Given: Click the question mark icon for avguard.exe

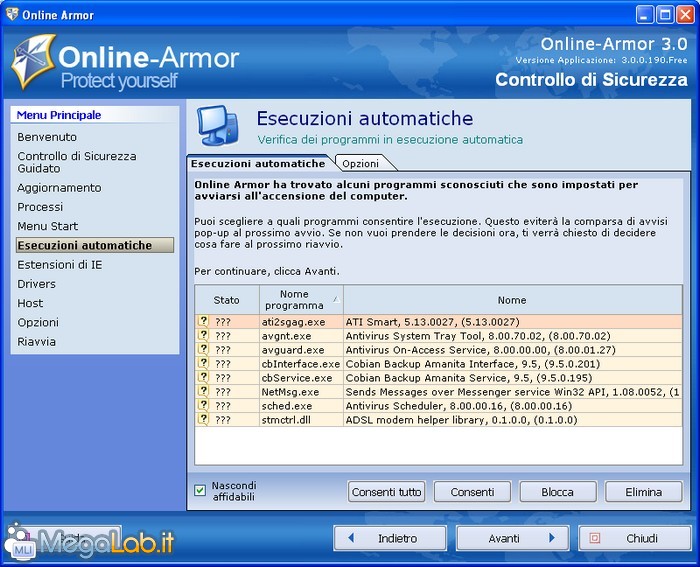Looking at the screenshot, I should click(x=203, y=349).
